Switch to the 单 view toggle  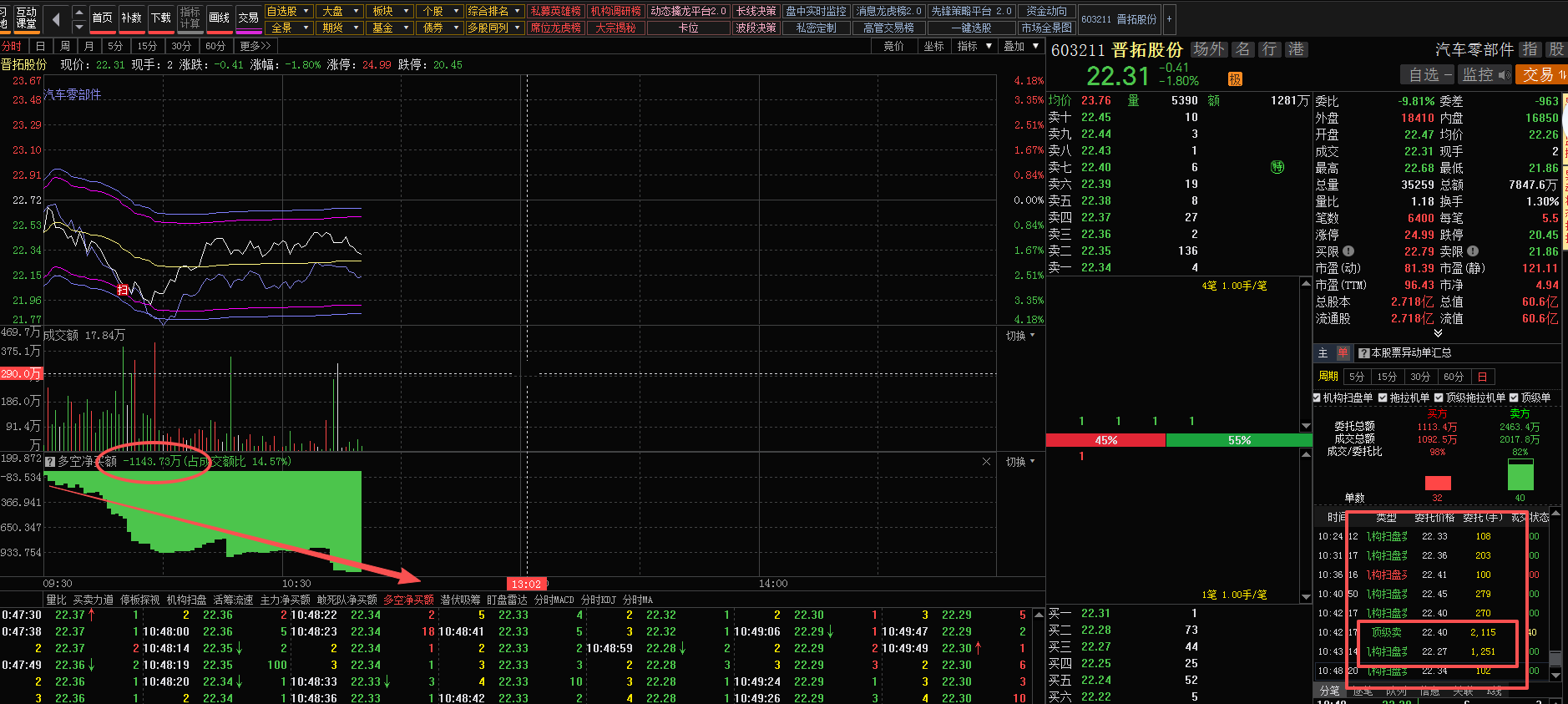coord(1343,353)
